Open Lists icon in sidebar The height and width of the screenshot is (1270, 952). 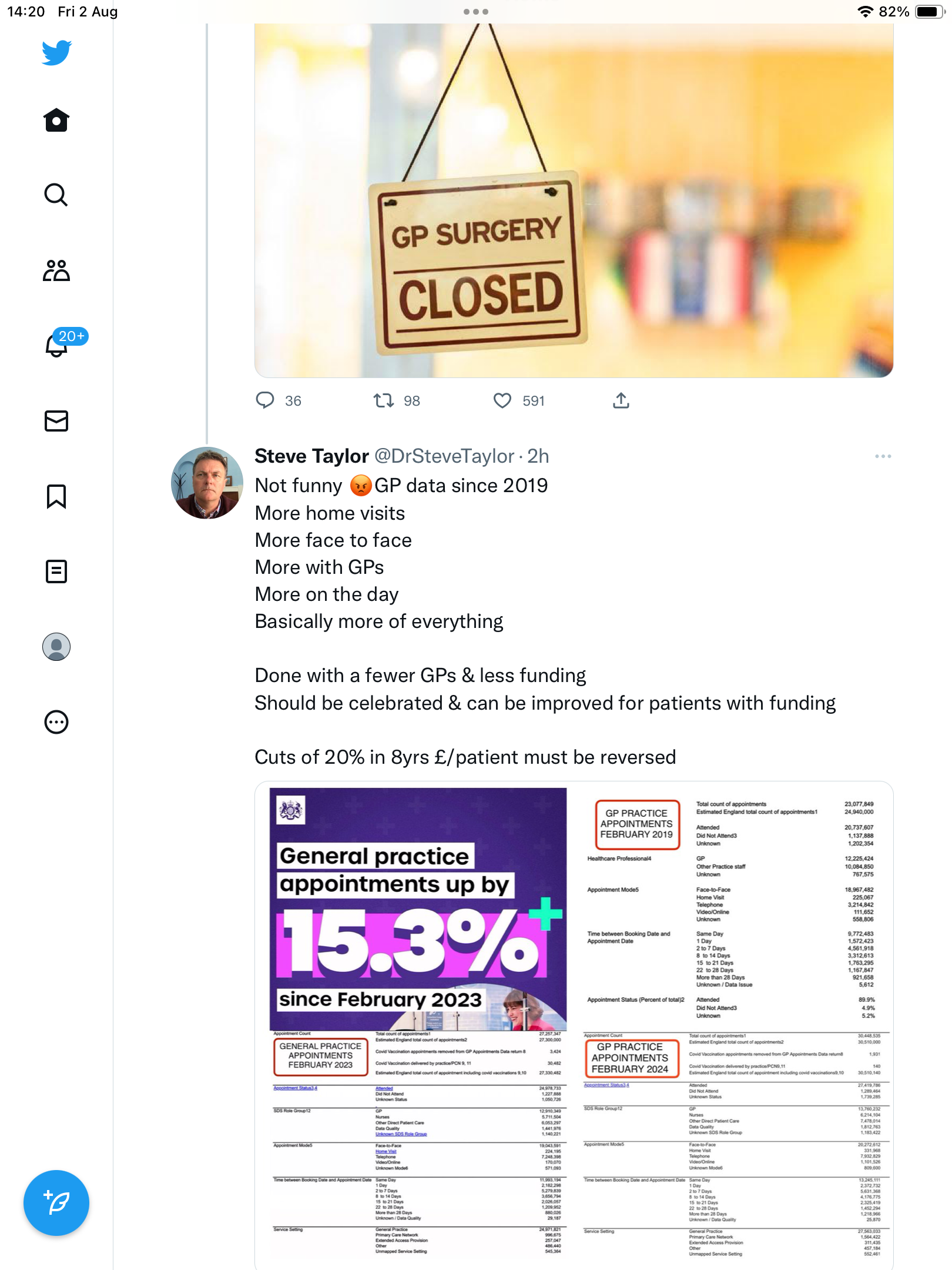click(x=56, y=571)
